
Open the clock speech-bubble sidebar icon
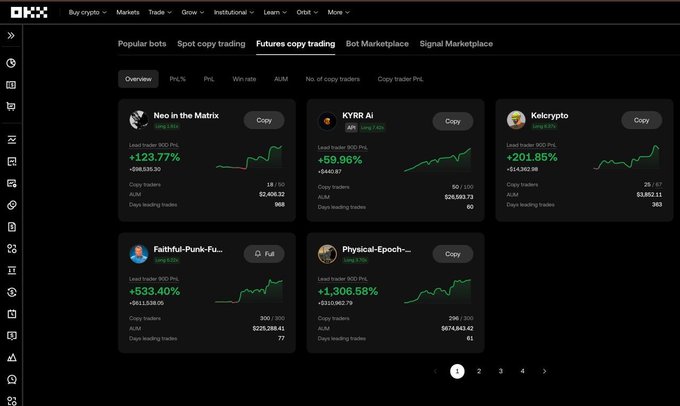(12, 380)
